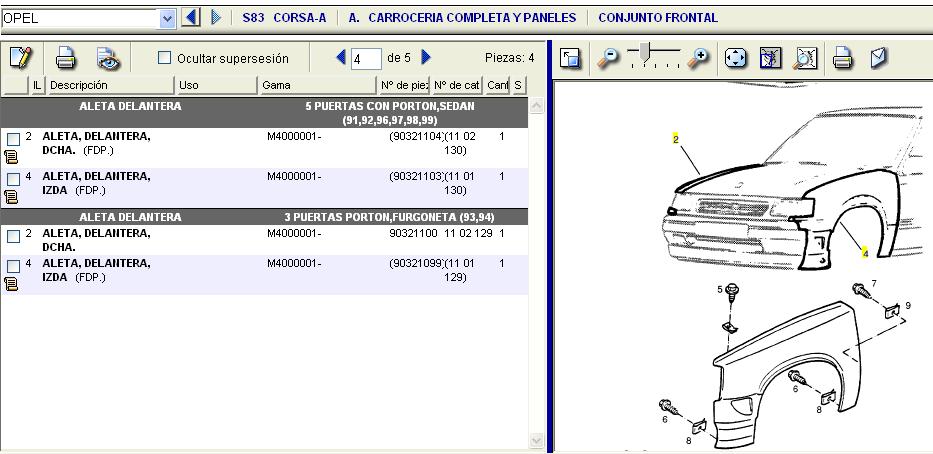Go to previous page arrow
The width and height of the screenshot is (933, 454).
click(341, 58)
